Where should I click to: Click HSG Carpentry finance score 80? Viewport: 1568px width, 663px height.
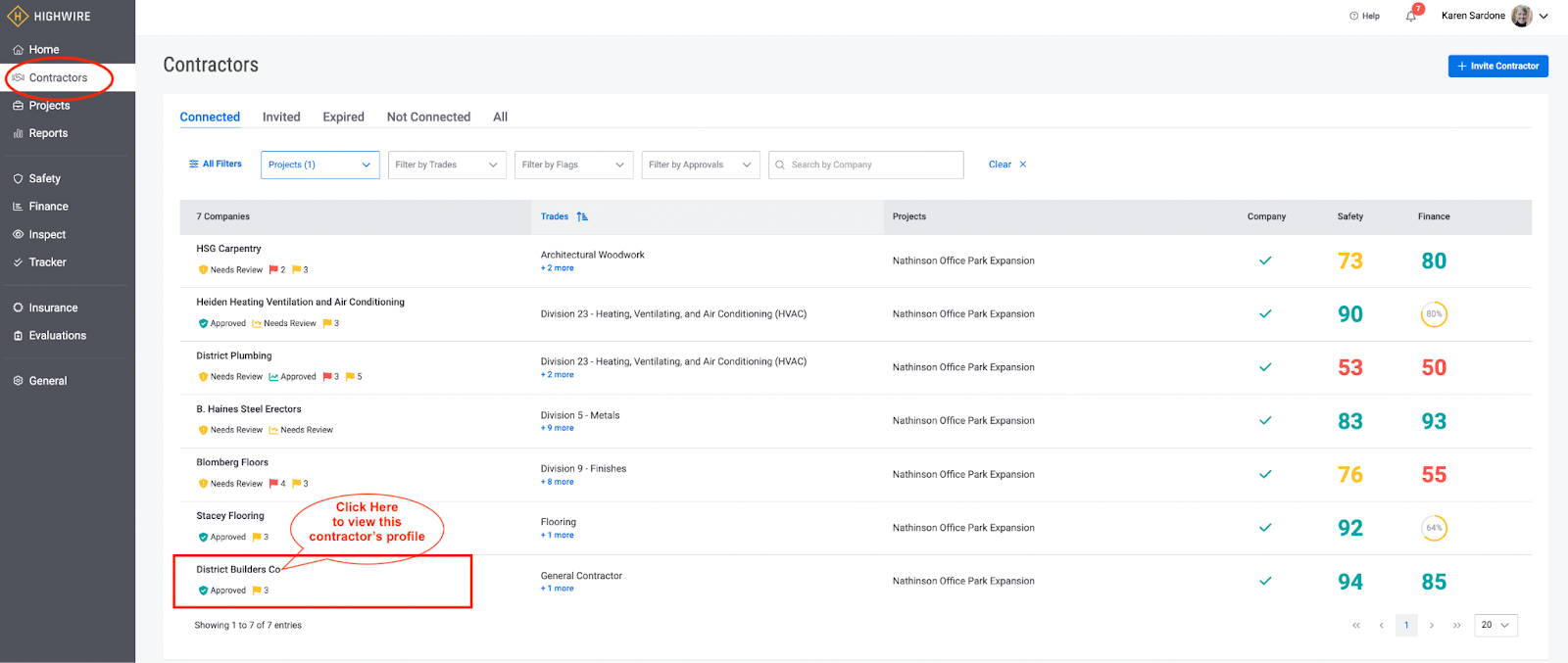pos(1434,261)
